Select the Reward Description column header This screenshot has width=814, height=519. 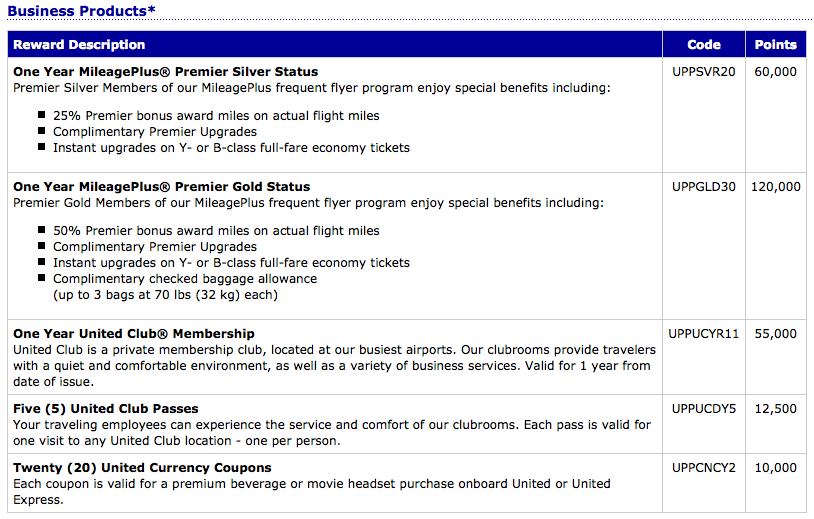79,45
